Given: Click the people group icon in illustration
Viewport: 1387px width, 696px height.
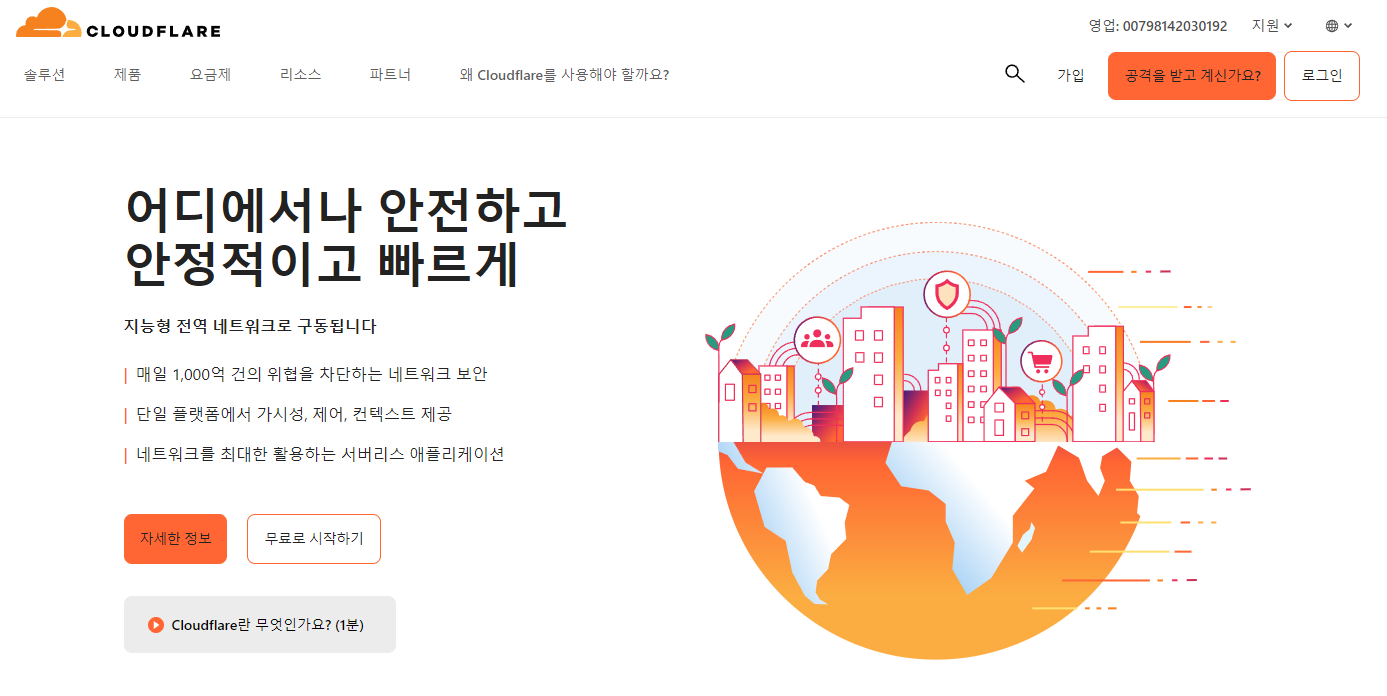Looking at the screenshot, I should (817, 339).
